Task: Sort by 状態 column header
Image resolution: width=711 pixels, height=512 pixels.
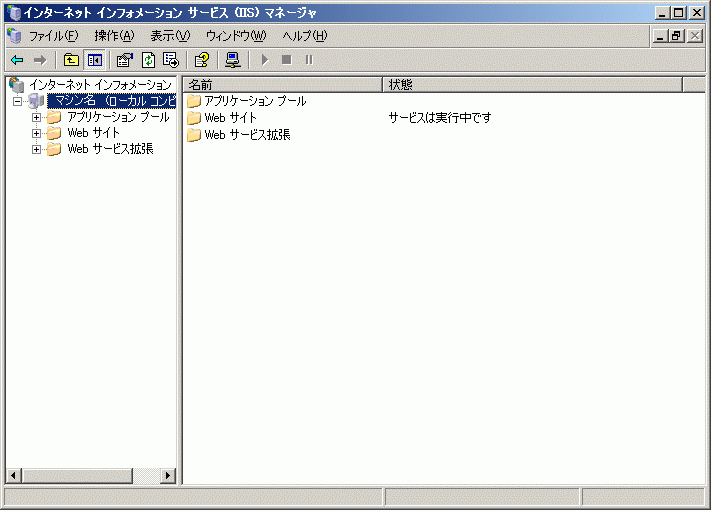Action: 533,85
